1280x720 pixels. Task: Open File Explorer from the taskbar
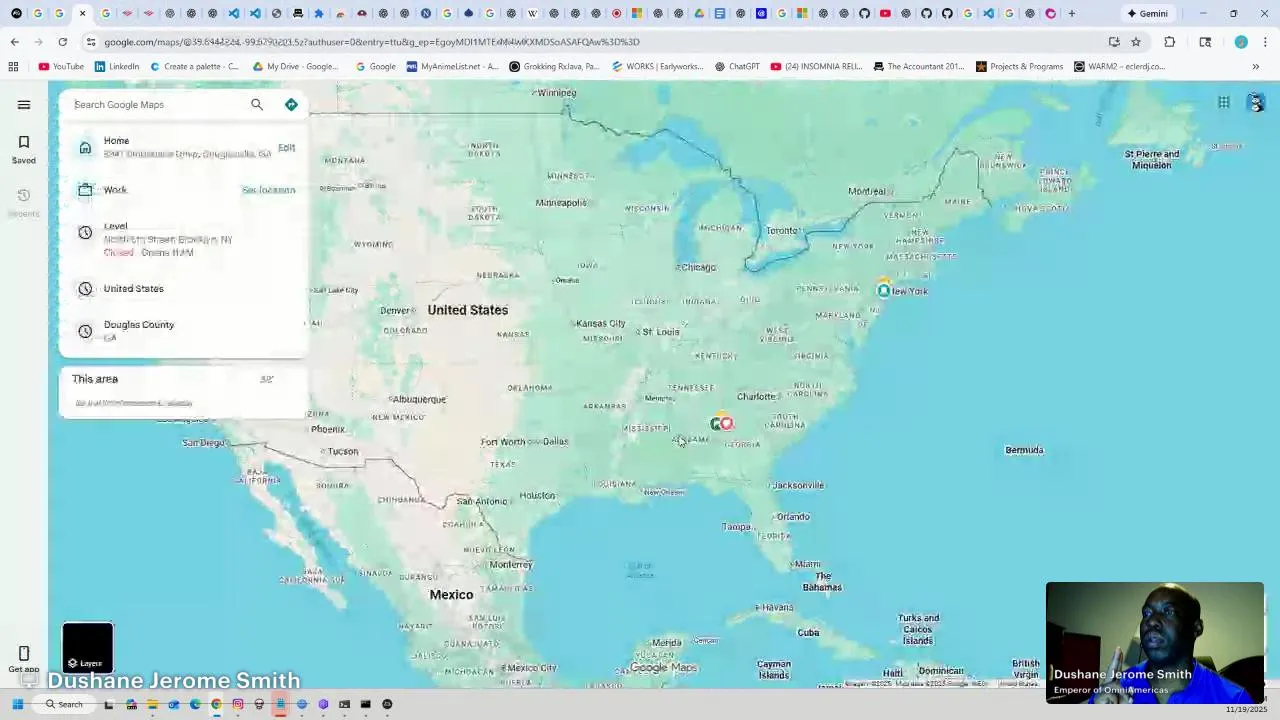pyautogui.click(x=152, y=704)
